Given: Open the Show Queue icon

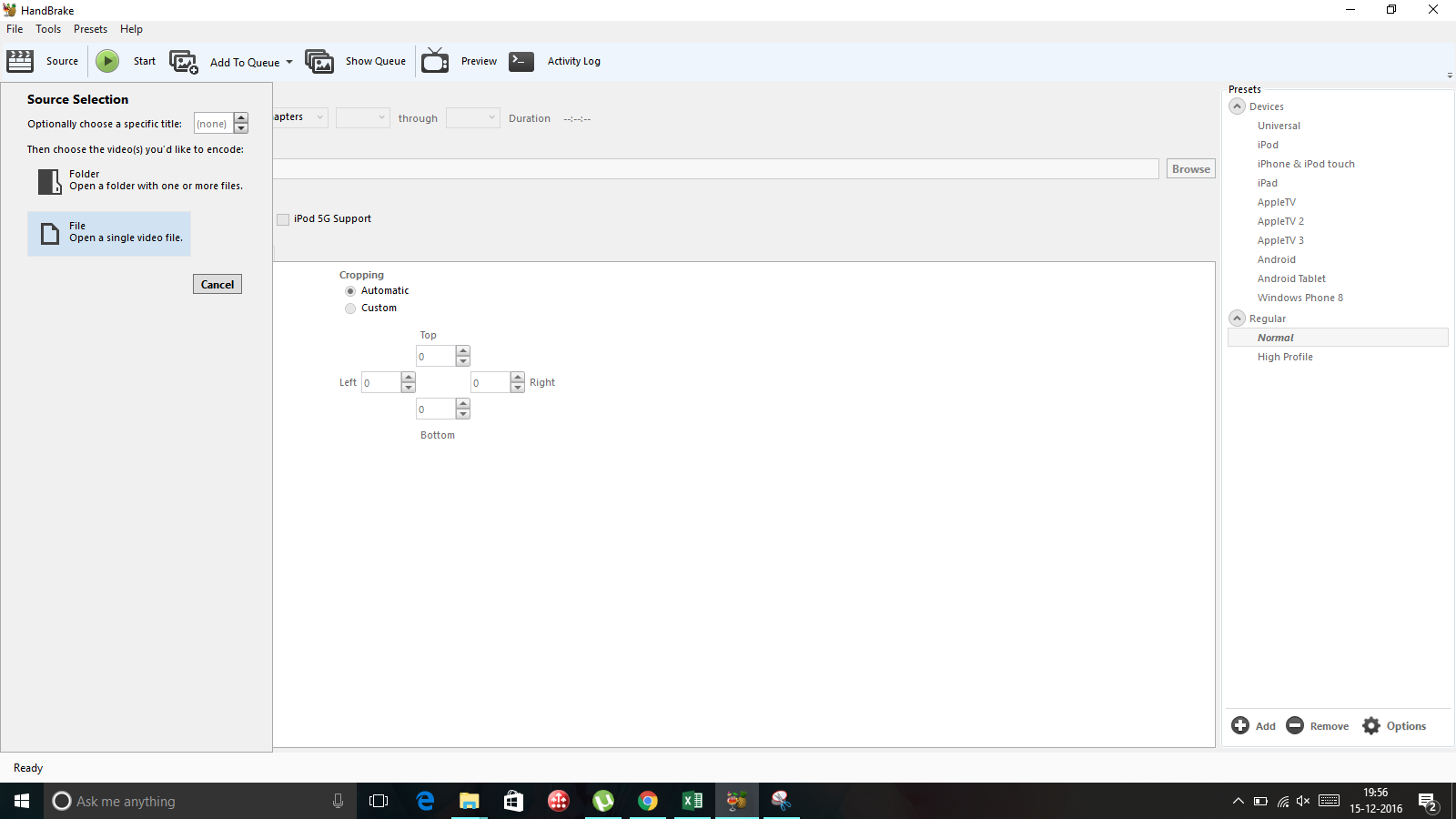Looking at the screenshot, I should click(319, 61).
